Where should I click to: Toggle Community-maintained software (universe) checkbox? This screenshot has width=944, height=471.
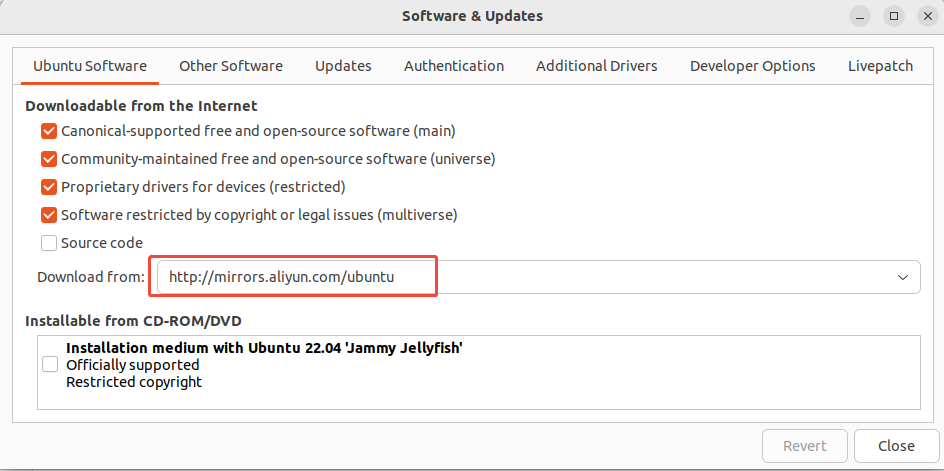tap(49, 159)
